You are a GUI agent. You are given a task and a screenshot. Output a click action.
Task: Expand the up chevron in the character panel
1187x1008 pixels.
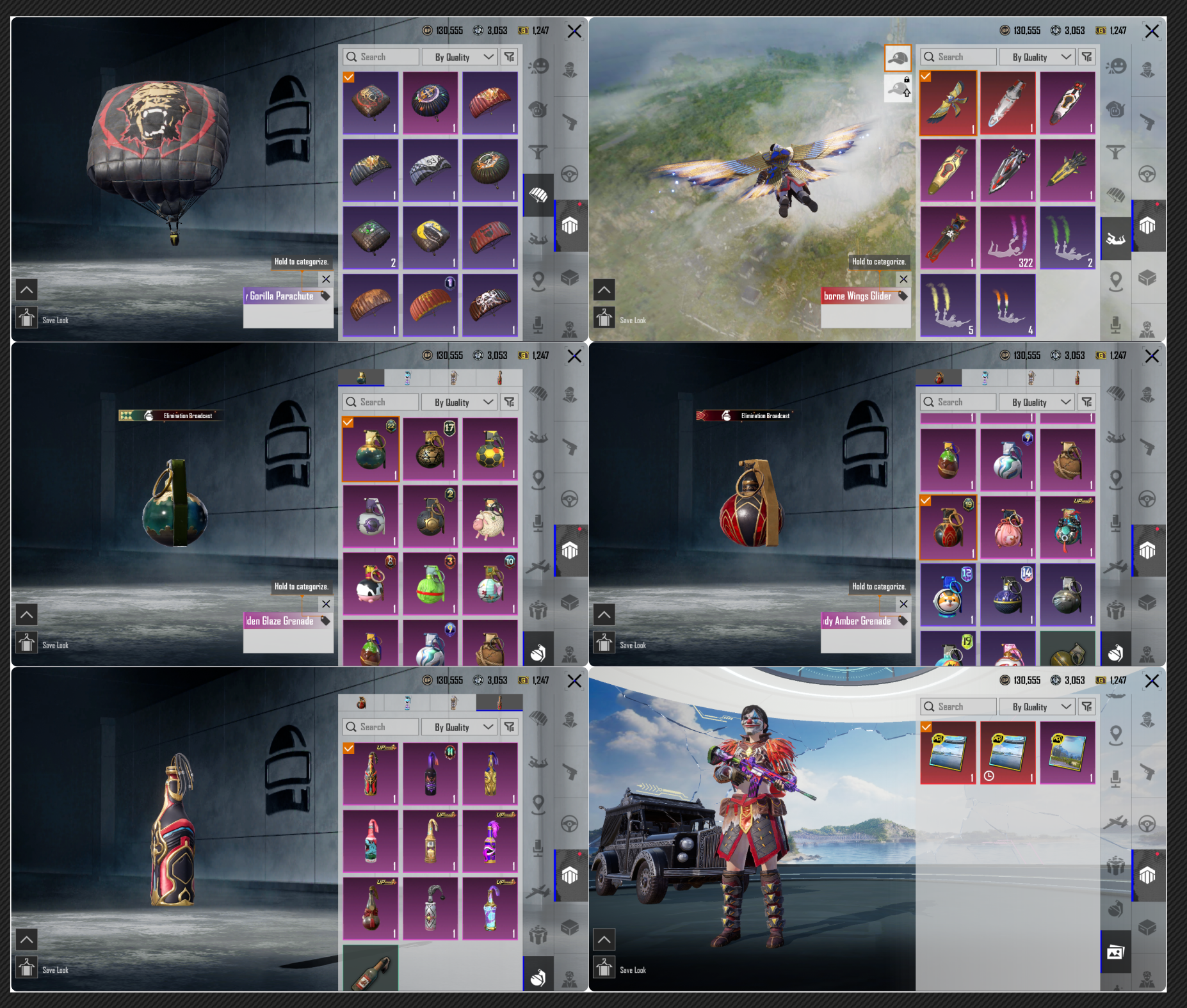(604, 940)
